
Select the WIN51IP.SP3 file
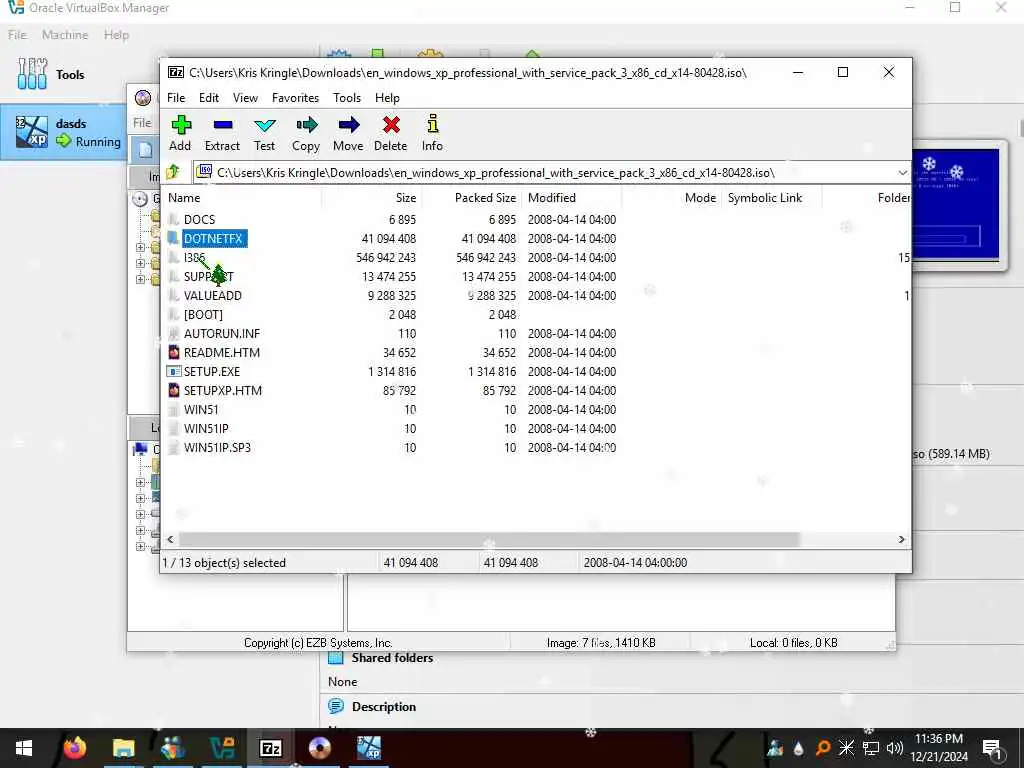pos(217,447)
